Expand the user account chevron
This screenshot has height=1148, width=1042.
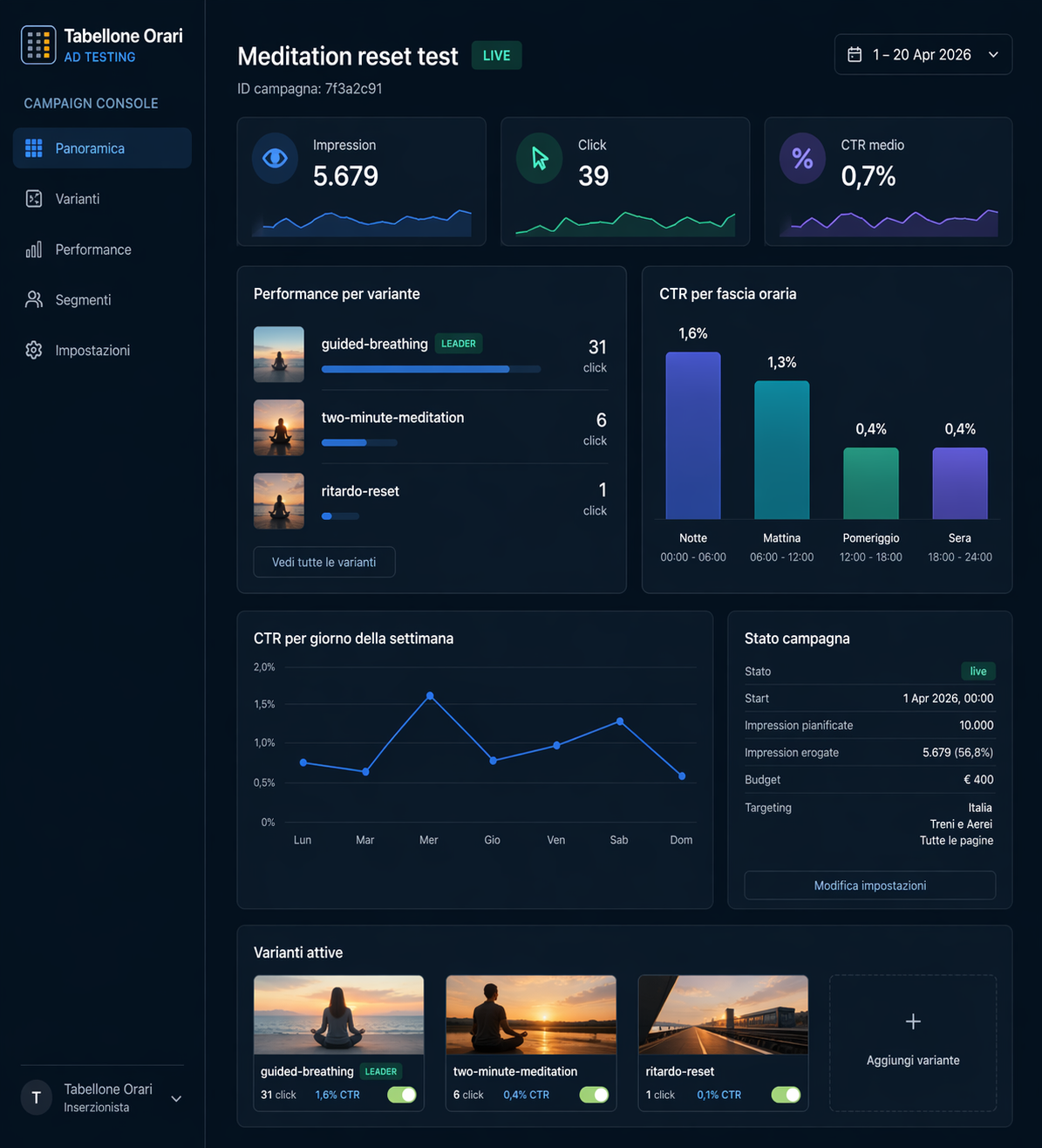[176, 1097]
